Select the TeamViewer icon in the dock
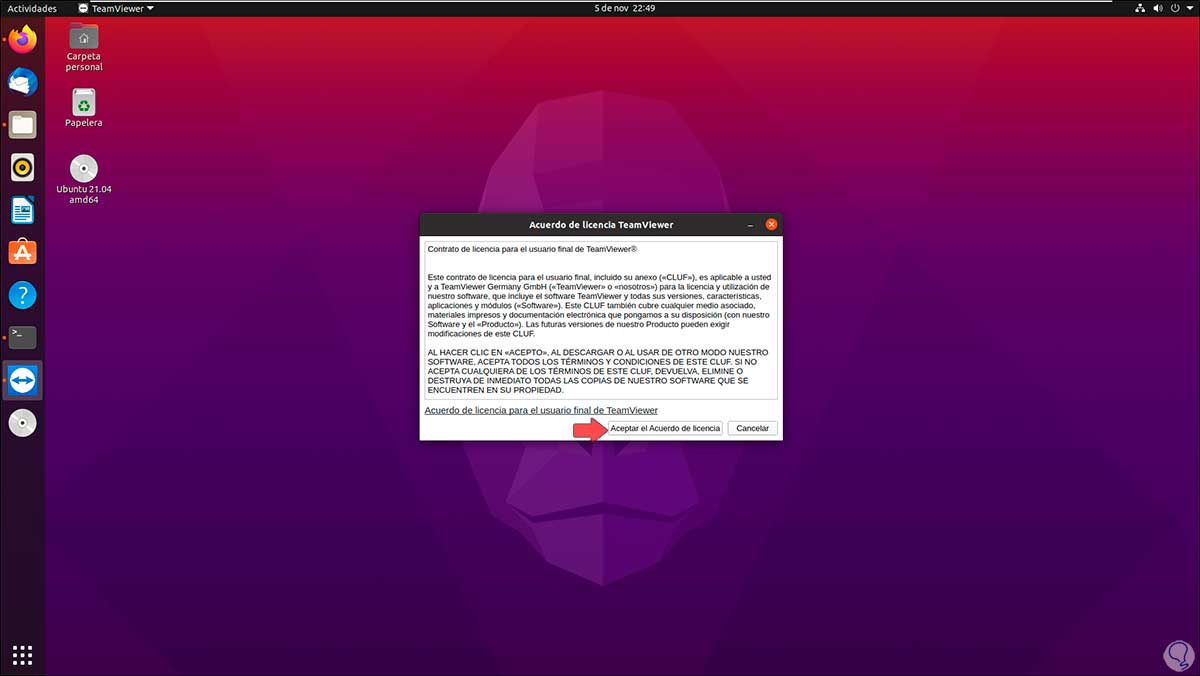Image resolution: width=1200 pixels, height=676 pixels. pyautogui.click(x=22, y=380)
